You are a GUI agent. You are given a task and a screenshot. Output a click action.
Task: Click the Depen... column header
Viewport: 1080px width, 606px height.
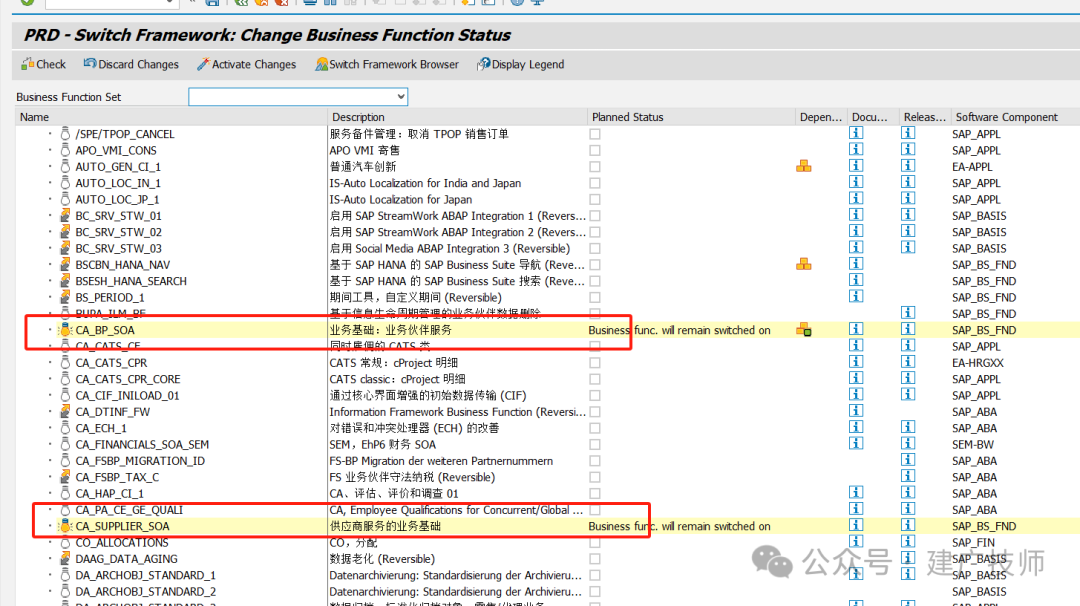[x=820, y=117]
